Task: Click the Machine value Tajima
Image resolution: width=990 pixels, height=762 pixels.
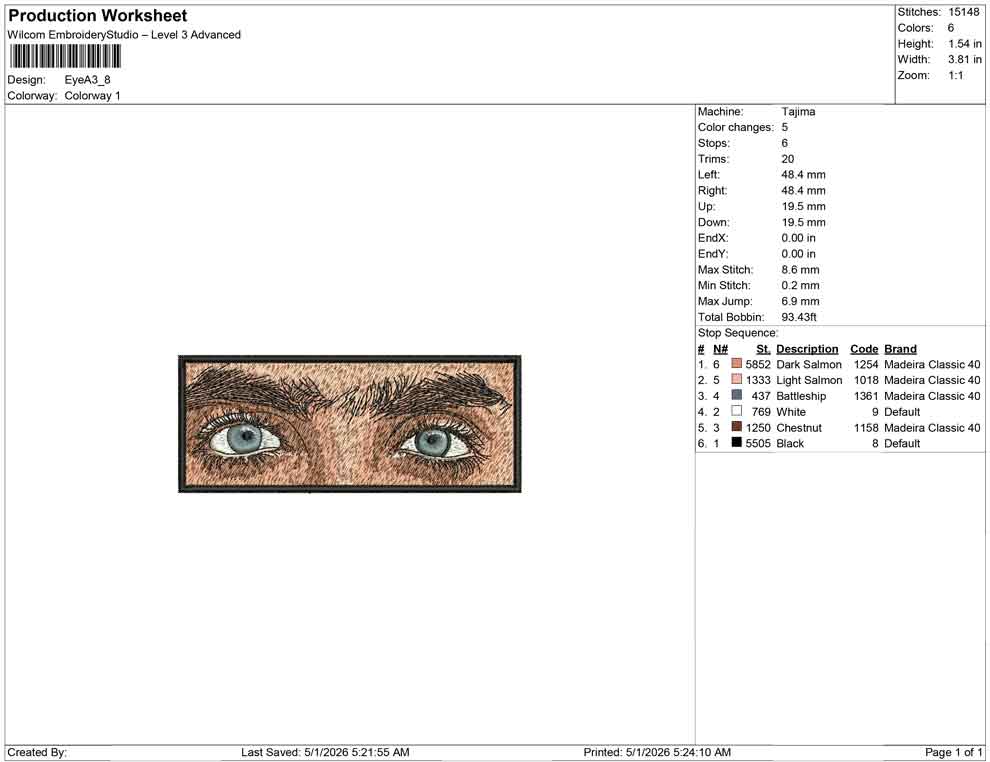Action: point(798,111)
